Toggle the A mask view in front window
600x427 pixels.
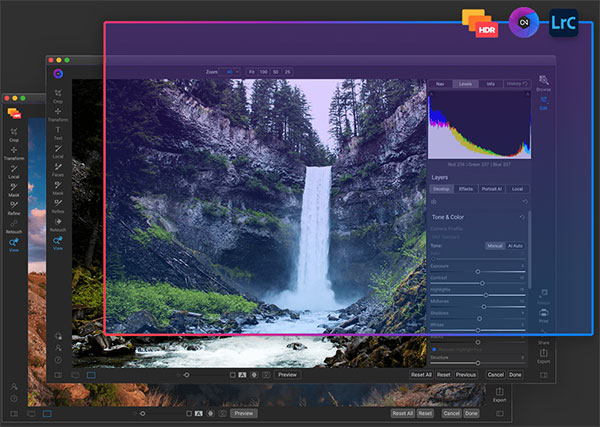[242, 375]
